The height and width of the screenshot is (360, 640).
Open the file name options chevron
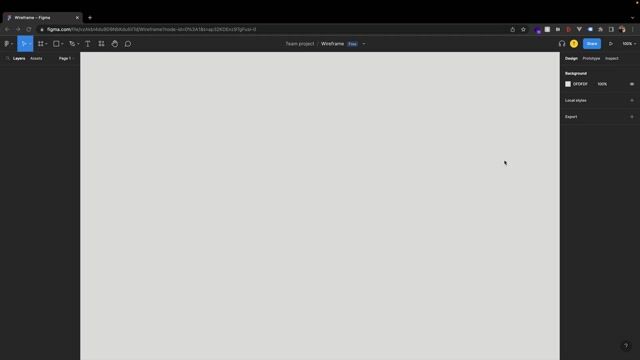pos(364,44)
